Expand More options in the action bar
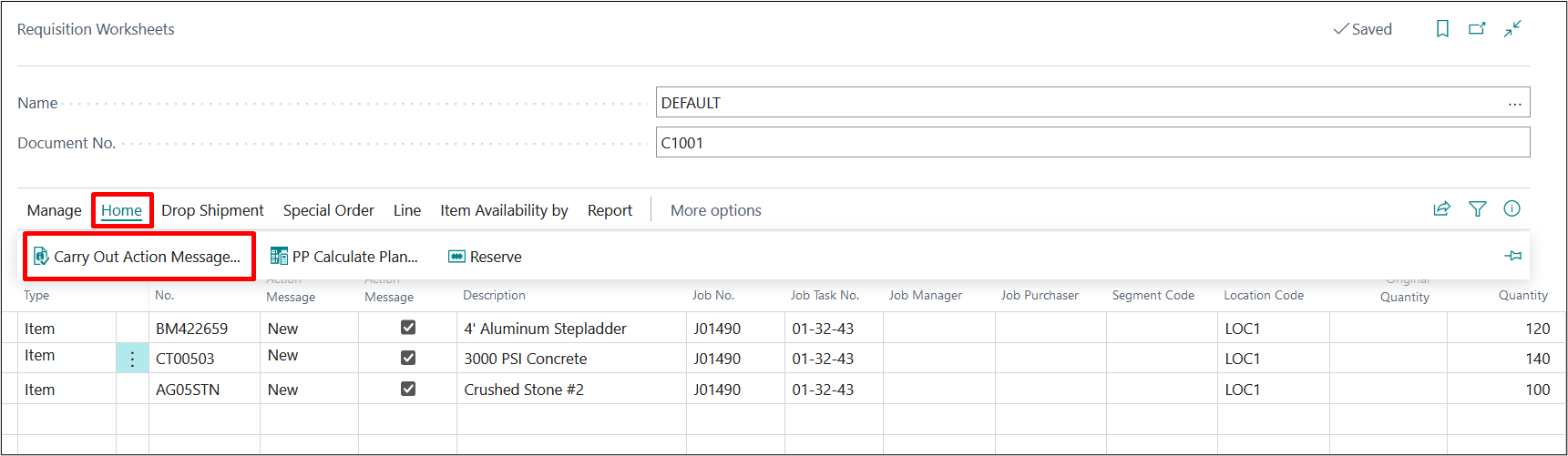The width and height of the screenshot is (1568, 456). (x=715, y=210)
